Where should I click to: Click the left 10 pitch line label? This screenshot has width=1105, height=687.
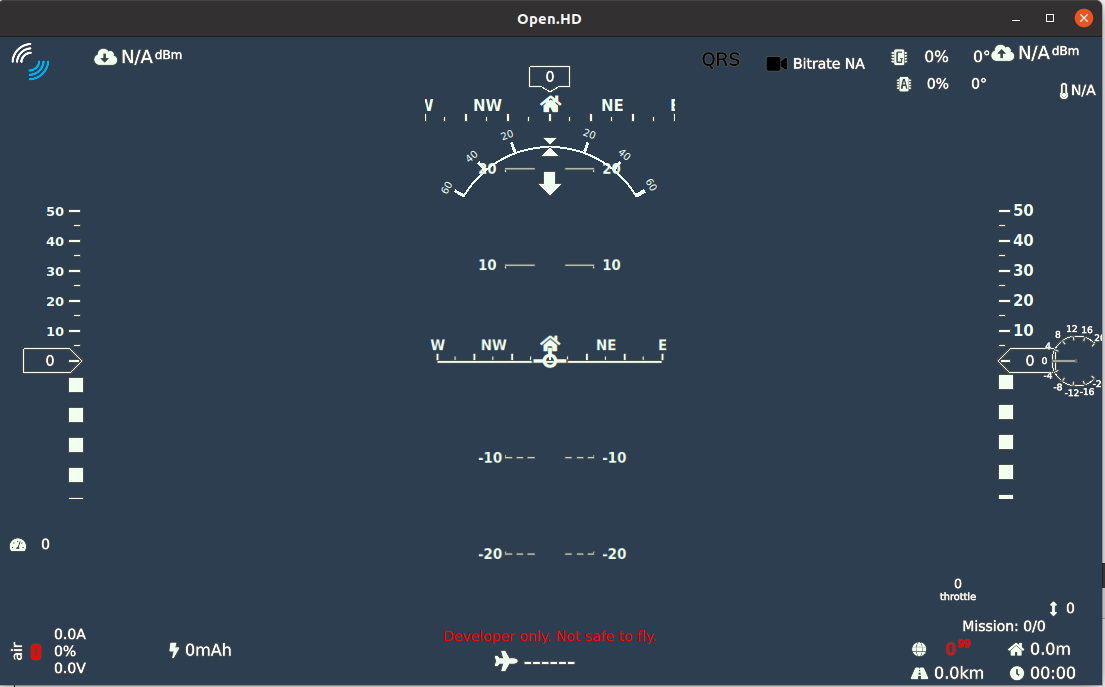coord(488,265)
